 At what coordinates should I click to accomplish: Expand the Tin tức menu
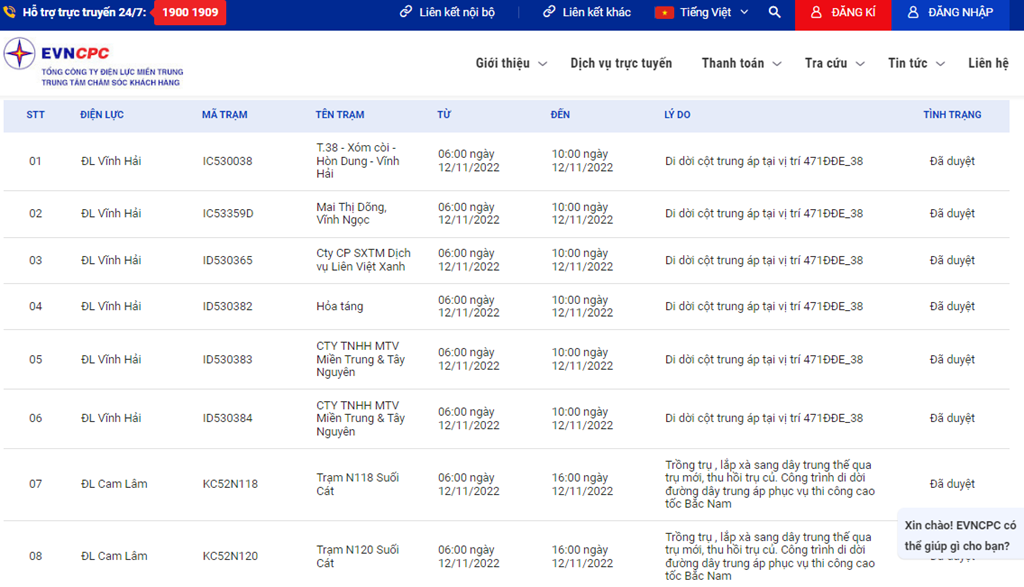coord(916,63)
